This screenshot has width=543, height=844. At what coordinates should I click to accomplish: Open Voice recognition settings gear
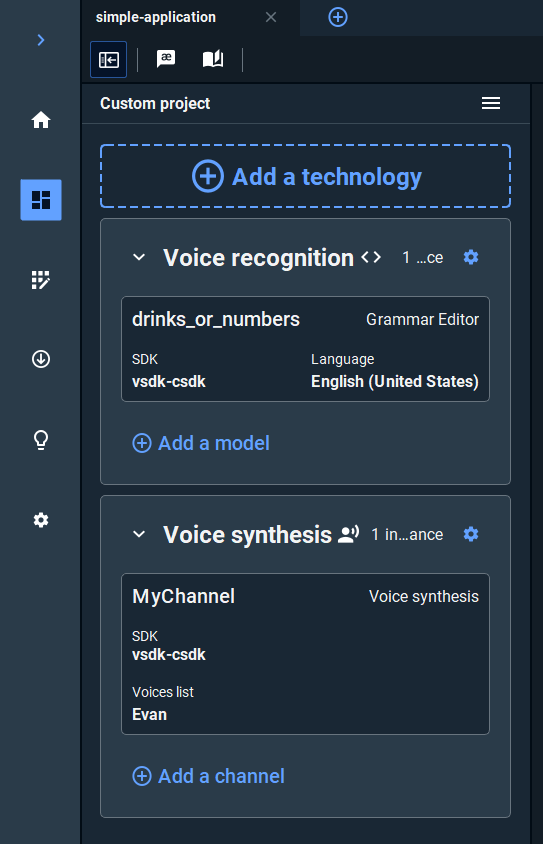tap(471, 257)
